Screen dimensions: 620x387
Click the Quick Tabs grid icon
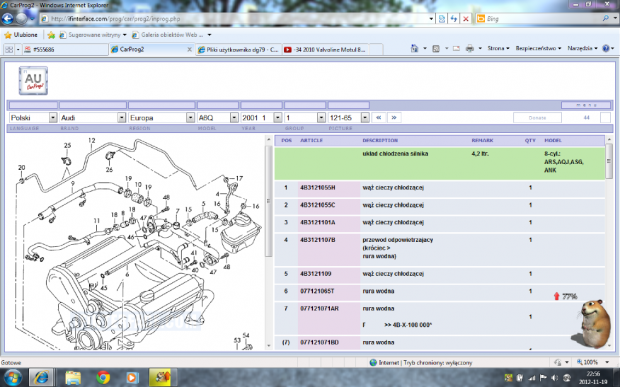(9, 49)
